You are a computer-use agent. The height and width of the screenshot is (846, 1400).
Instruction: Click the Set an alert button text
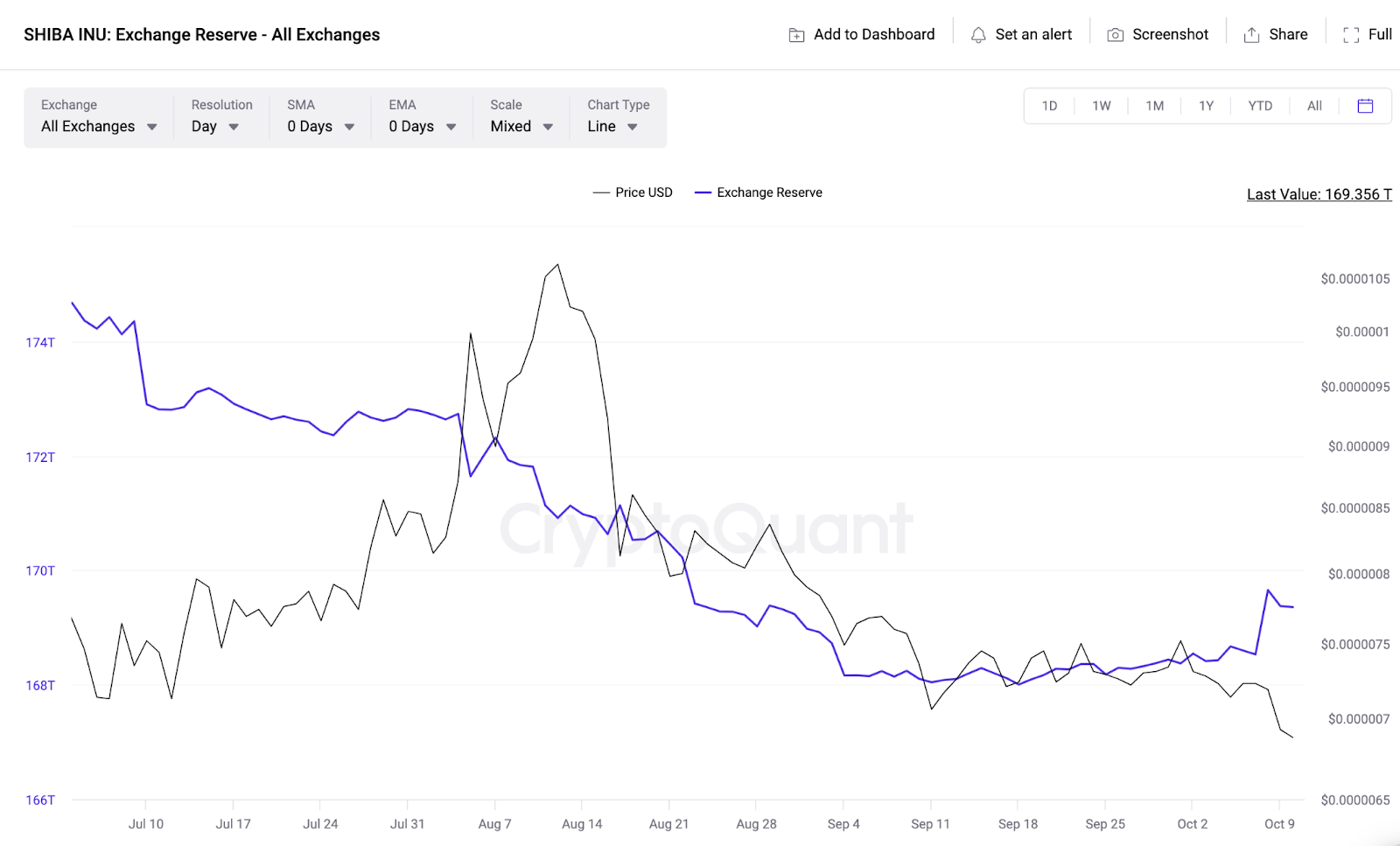(1033, 34)
